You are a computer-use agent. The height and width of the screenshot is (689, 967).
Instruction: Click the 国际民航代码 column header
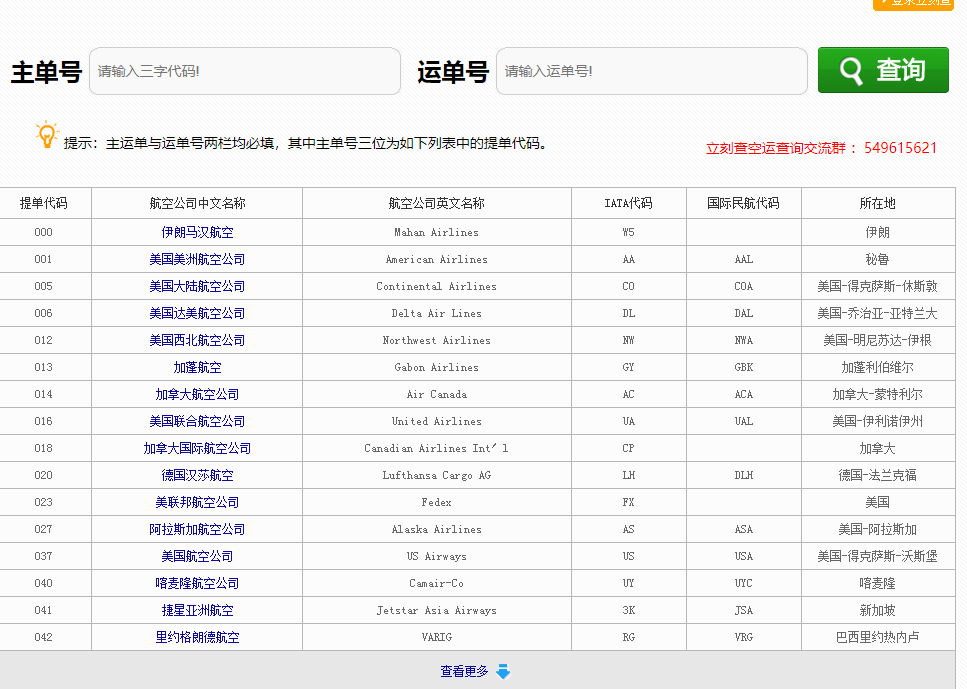pos(743,204)
